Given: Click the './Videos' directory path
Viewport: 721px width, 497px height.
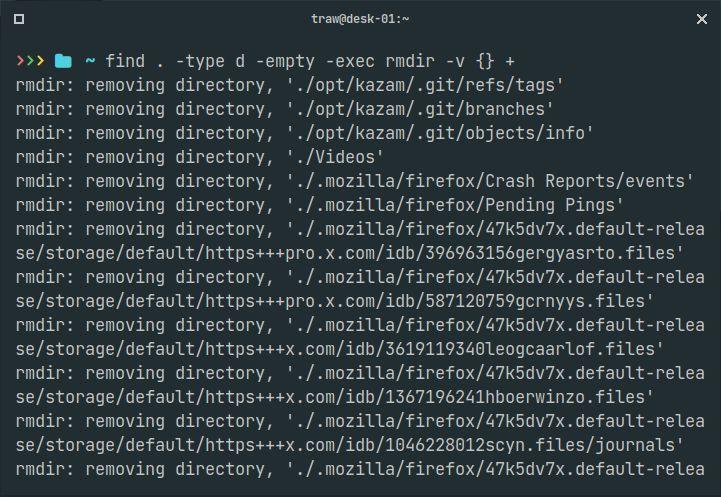Looking at the screenshot, I should click(x=336, y=157).
